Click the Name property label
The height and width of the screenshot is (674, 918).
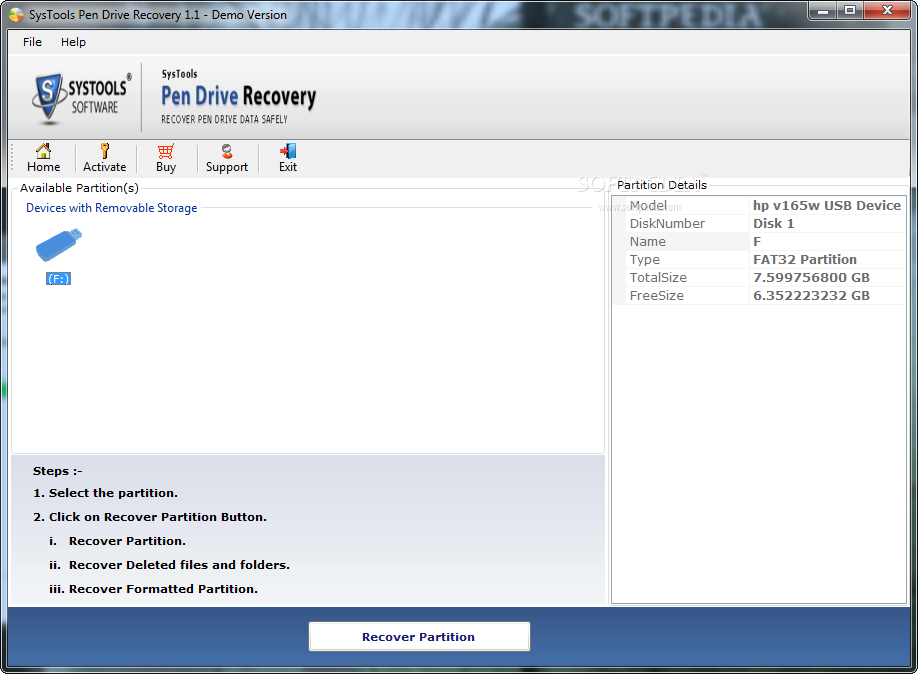648,242
